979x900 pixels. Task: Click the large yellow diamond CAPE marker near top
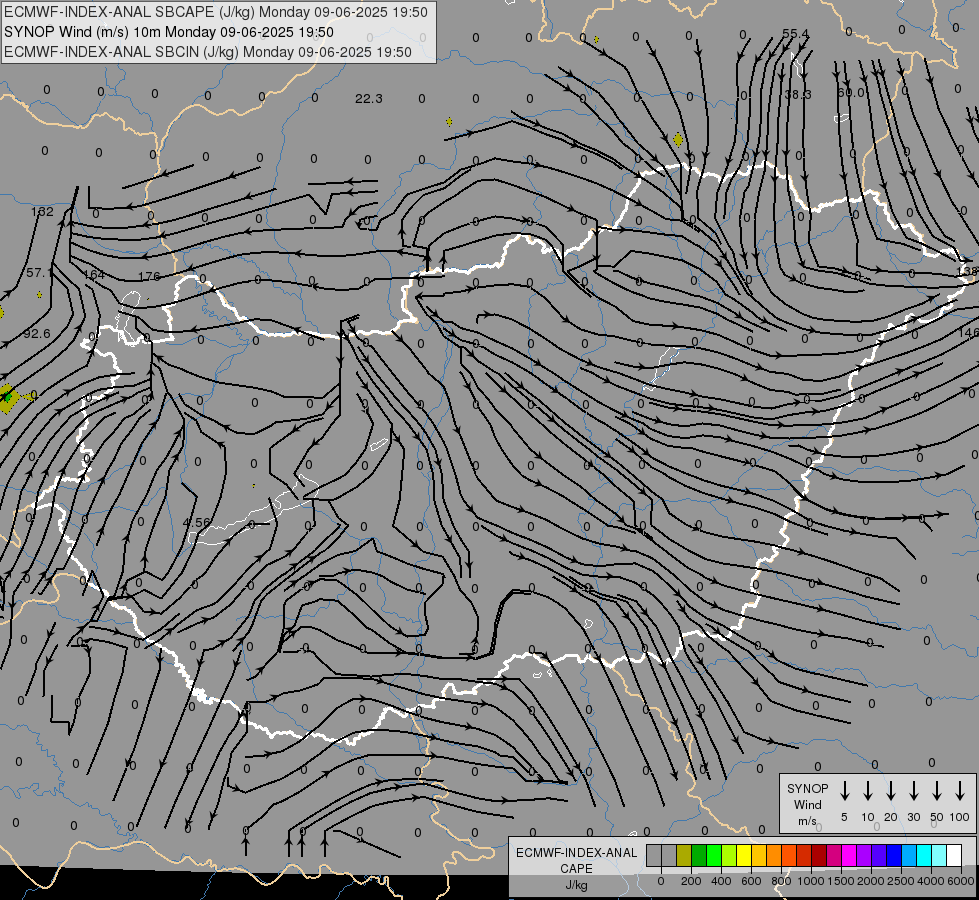(678, 139)
